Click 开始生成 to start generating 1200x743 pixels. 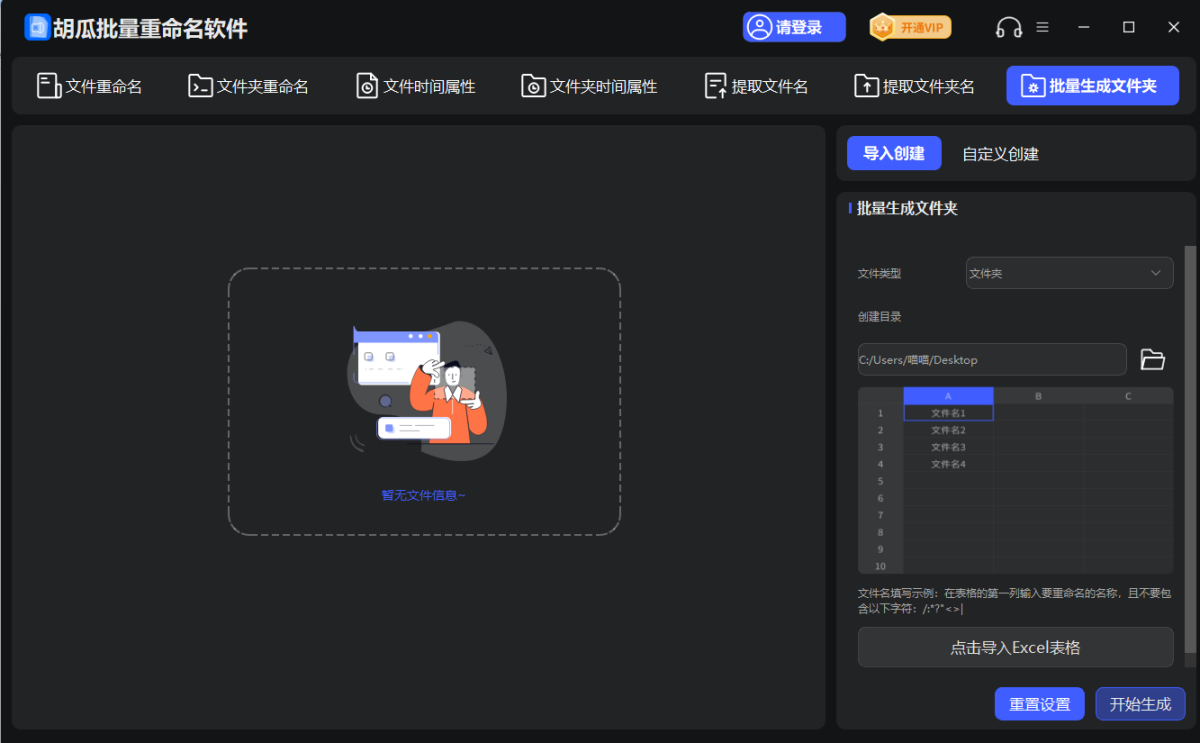[1140, 704]
